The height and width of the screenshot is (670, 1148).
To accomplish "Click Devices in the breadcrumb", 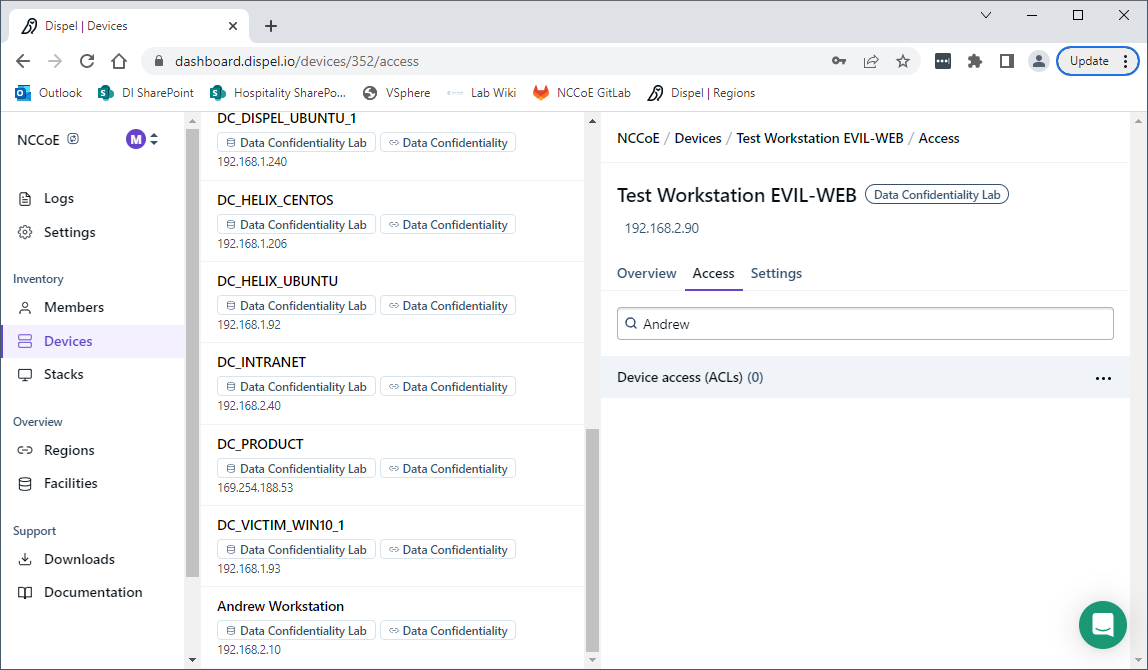I will (x=697, y=138).
